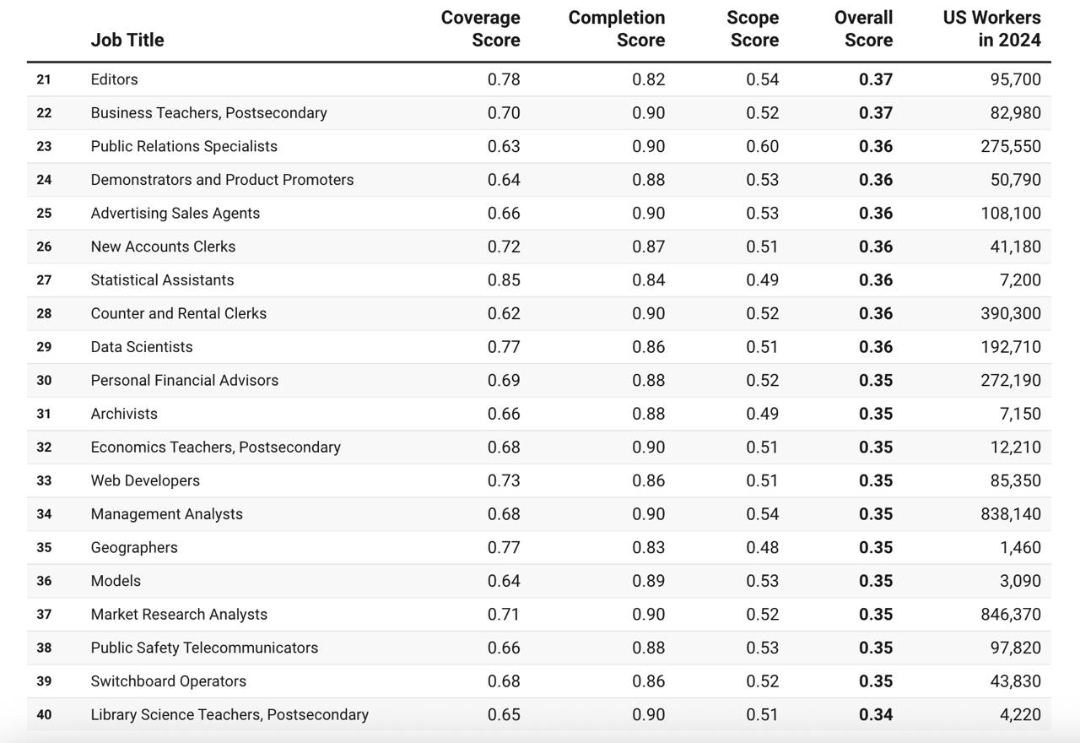Select the Scope Score column header
The image size is (1080, 743).
[753, 29]
